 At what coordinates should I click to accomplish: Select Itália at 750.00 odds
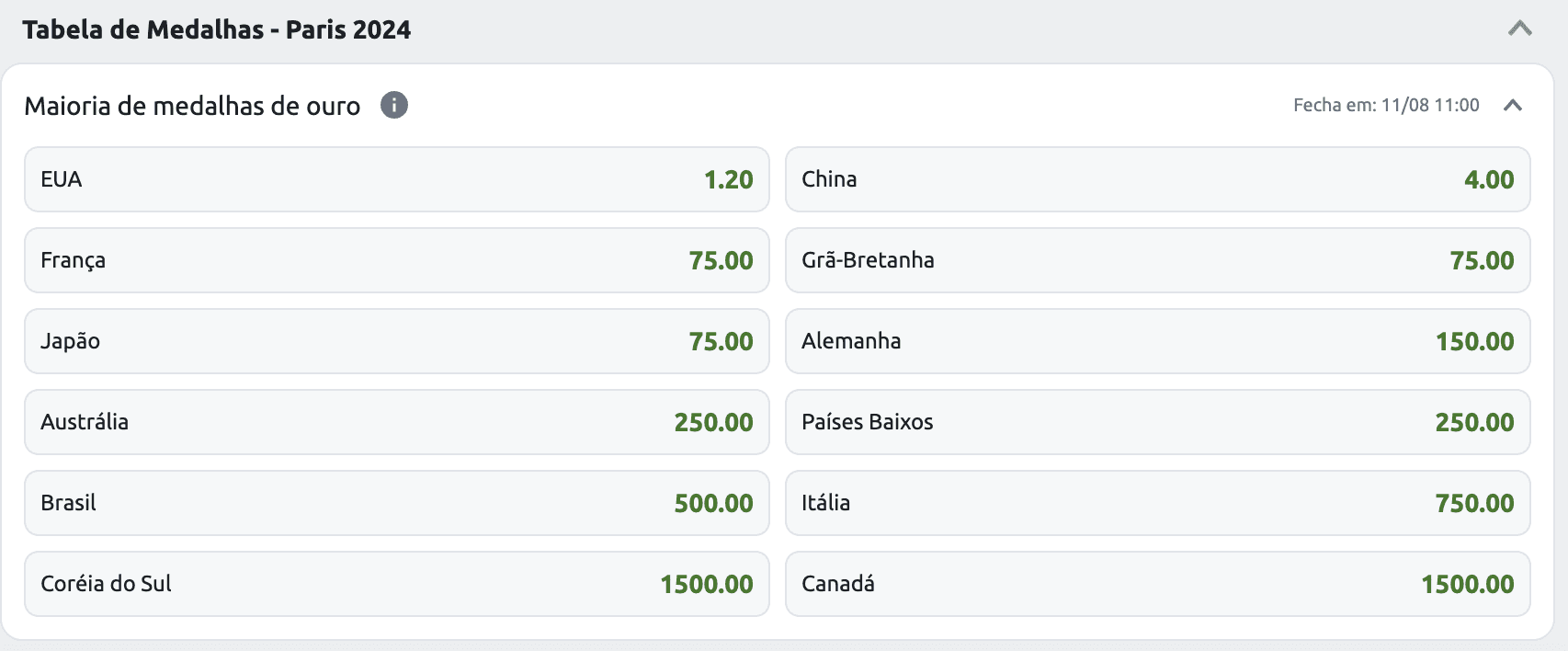[x=1157, y=503]
